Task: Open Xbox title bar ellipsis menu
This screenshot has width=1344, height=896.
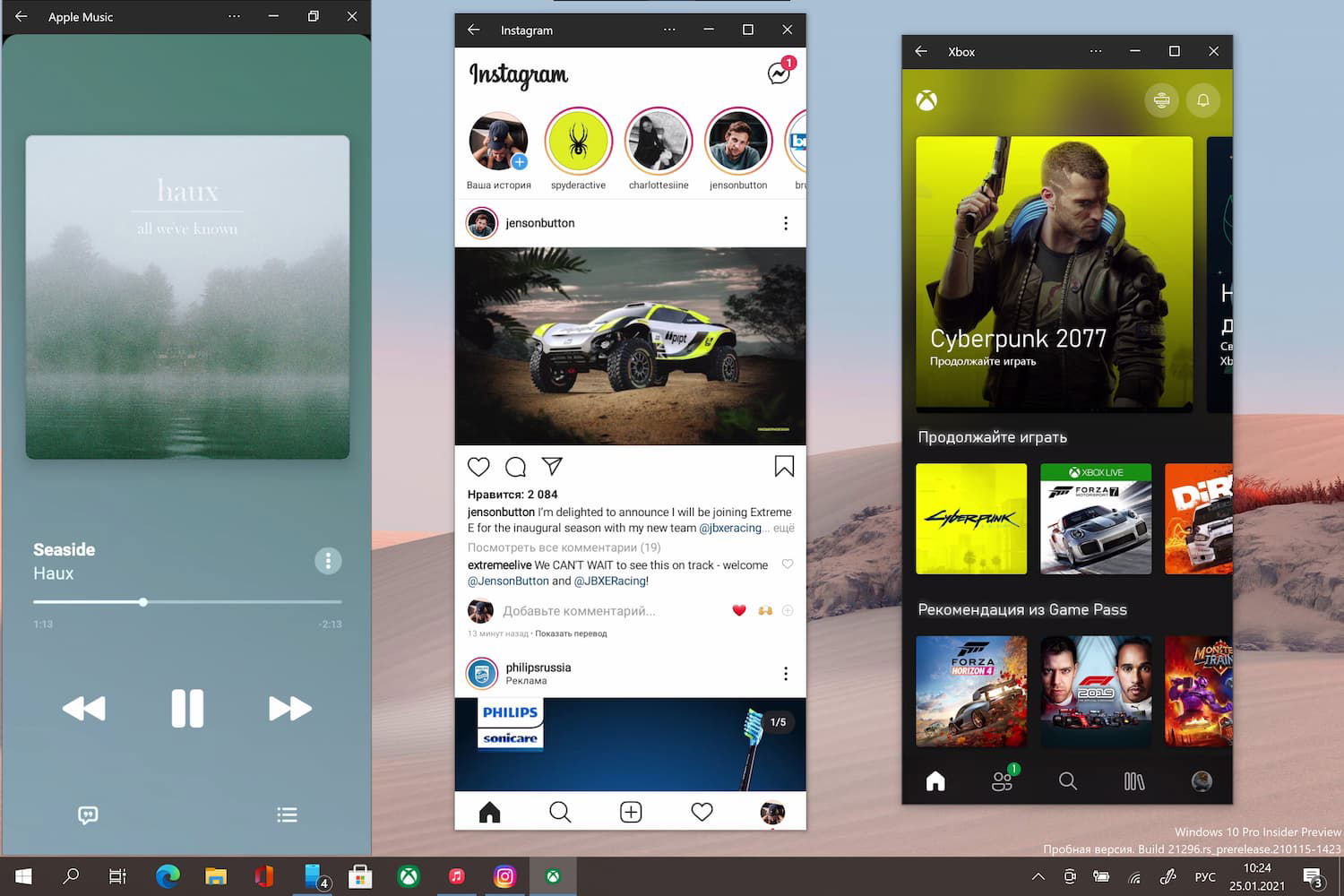Action: (1096, 51)
